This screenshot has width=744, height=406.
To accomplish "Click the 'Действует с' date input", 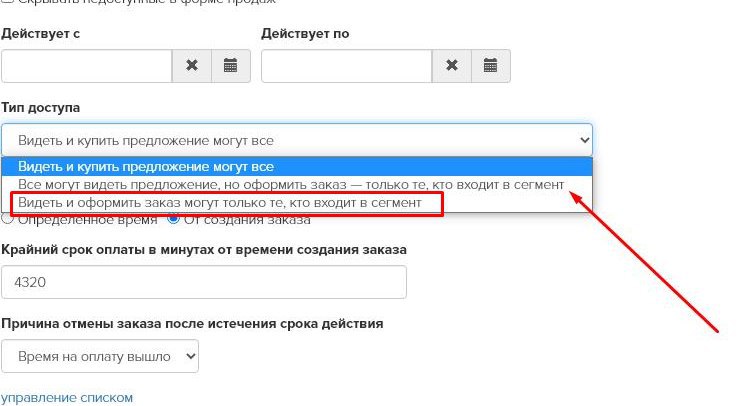I will (86, 65).
